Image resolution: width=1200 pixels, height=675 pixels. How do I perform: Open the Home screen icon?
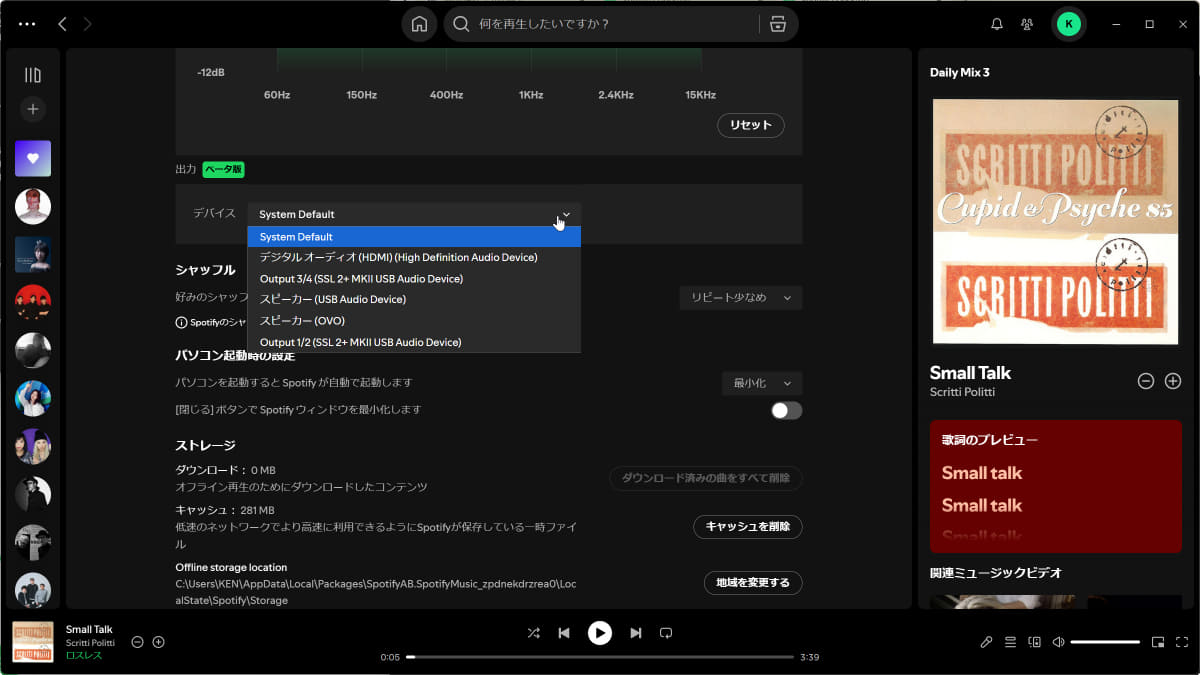[419, 24]
